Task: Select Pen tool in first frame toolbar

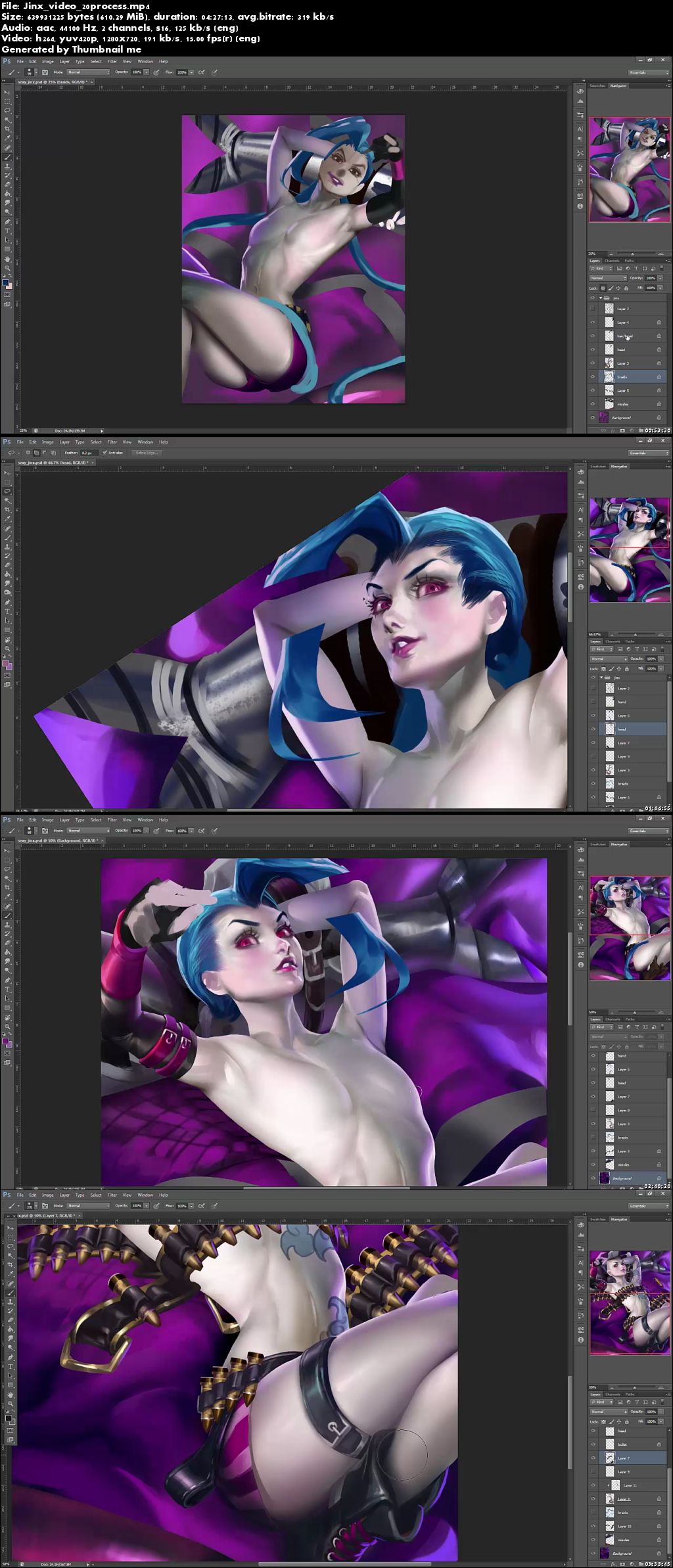Action: pos(8,221)
